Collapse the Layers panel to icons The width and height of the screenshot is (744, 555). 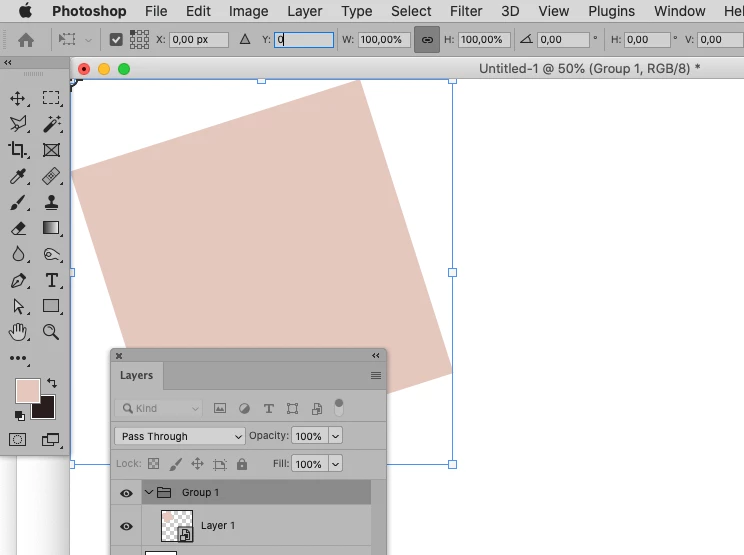376,355
